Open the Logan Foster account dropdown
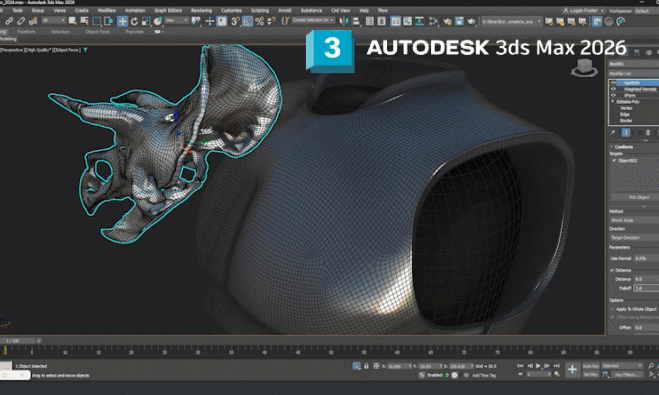Image resolution: width=659 pixels, height=395 pixels. 583,11
